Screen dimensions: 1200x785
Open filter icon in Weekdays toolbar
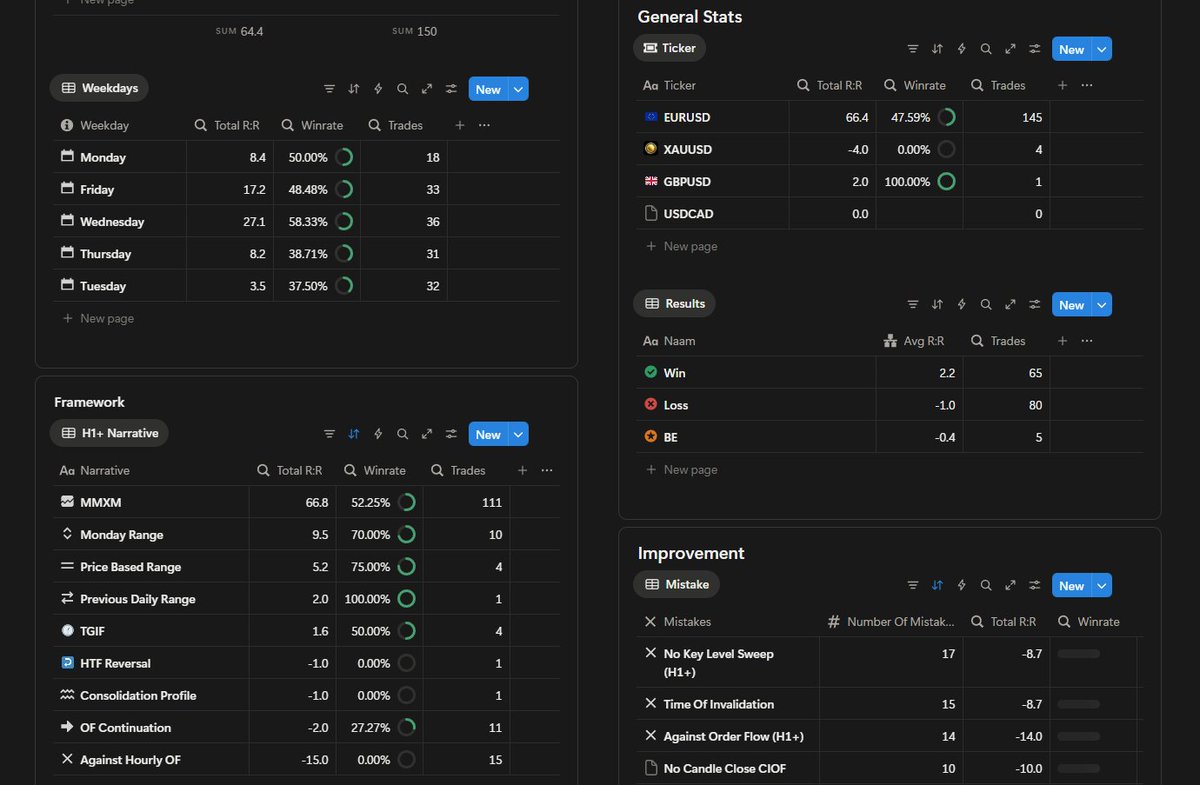click(x=329, y=89)
